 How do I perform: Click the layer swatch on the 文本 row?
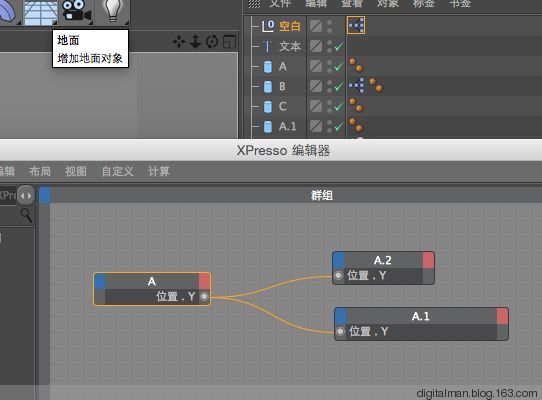[x=316, y=46]
